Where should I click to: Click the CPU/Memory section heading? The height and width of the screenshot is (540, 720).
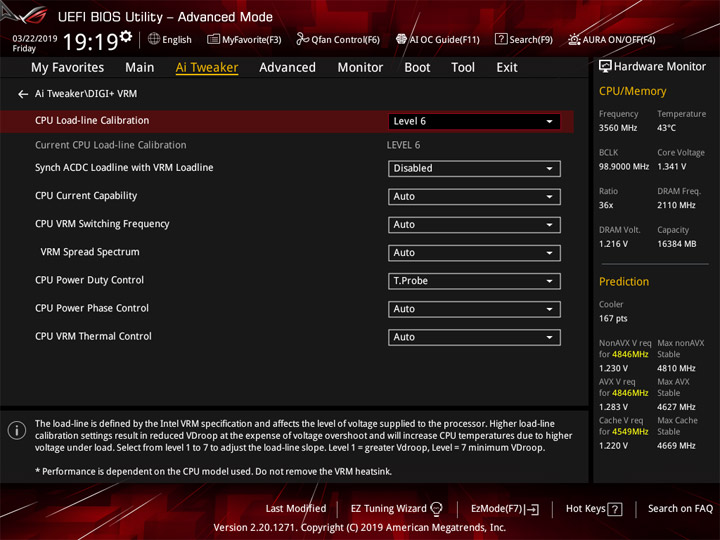[x=632, y=91]
